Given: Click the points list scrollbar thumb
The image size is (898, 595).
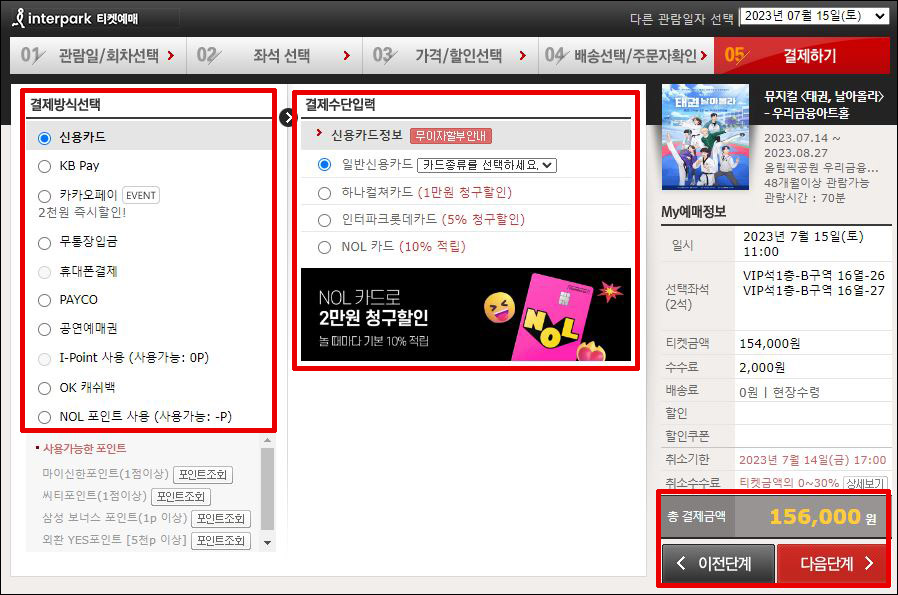Looking at the screenshot, I should click(x=267, y=489).
